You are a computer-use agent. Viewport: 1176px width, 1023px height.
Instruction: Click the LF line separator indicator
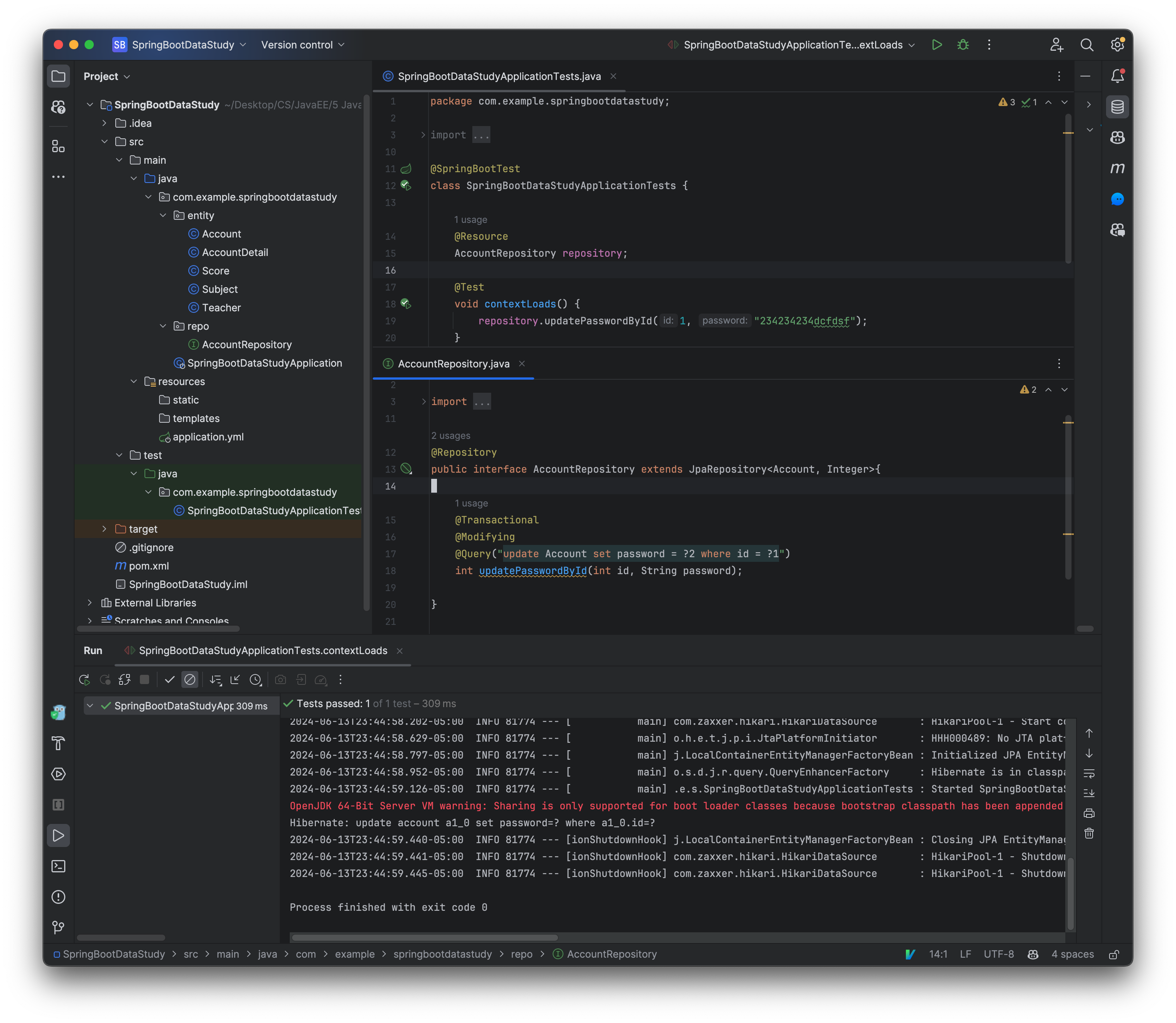(x=966, y=953)
